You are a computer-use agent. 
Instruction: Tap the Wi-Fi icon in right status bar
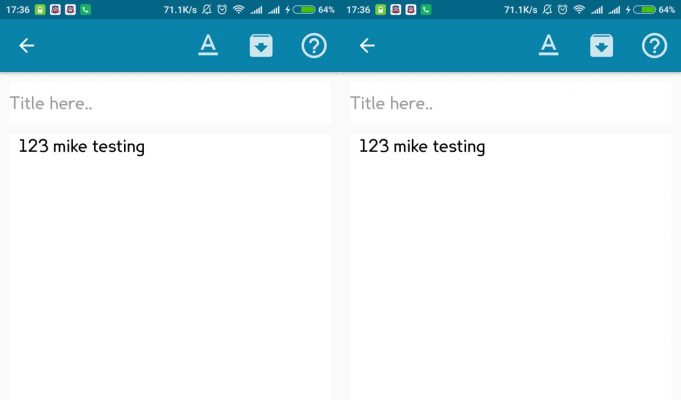[x=579, y=10]
